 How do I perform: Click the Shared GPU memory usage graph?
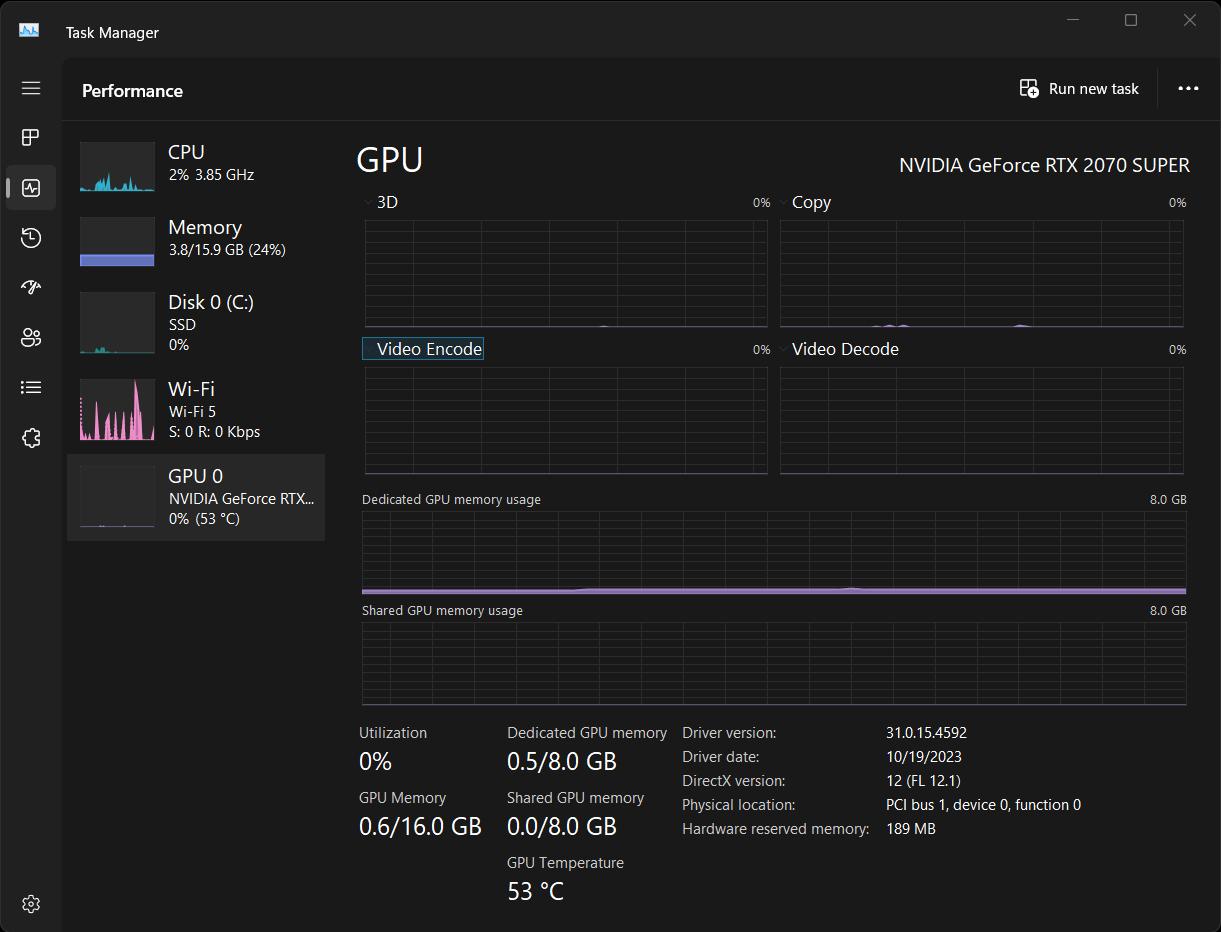(774, 664)
